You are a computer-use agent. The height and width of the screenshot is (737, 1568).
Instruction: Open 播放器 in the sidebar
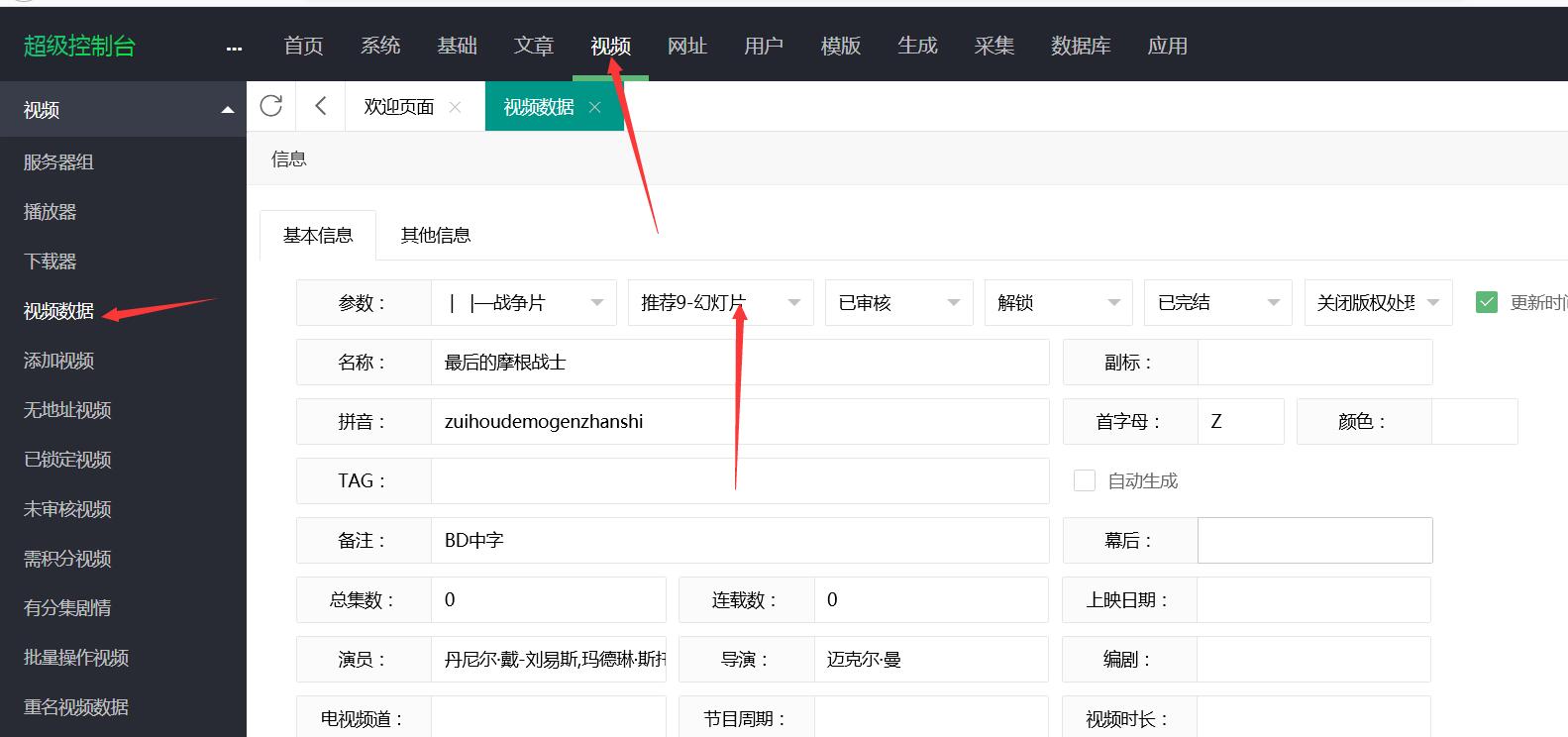click(x=50, y=212)
